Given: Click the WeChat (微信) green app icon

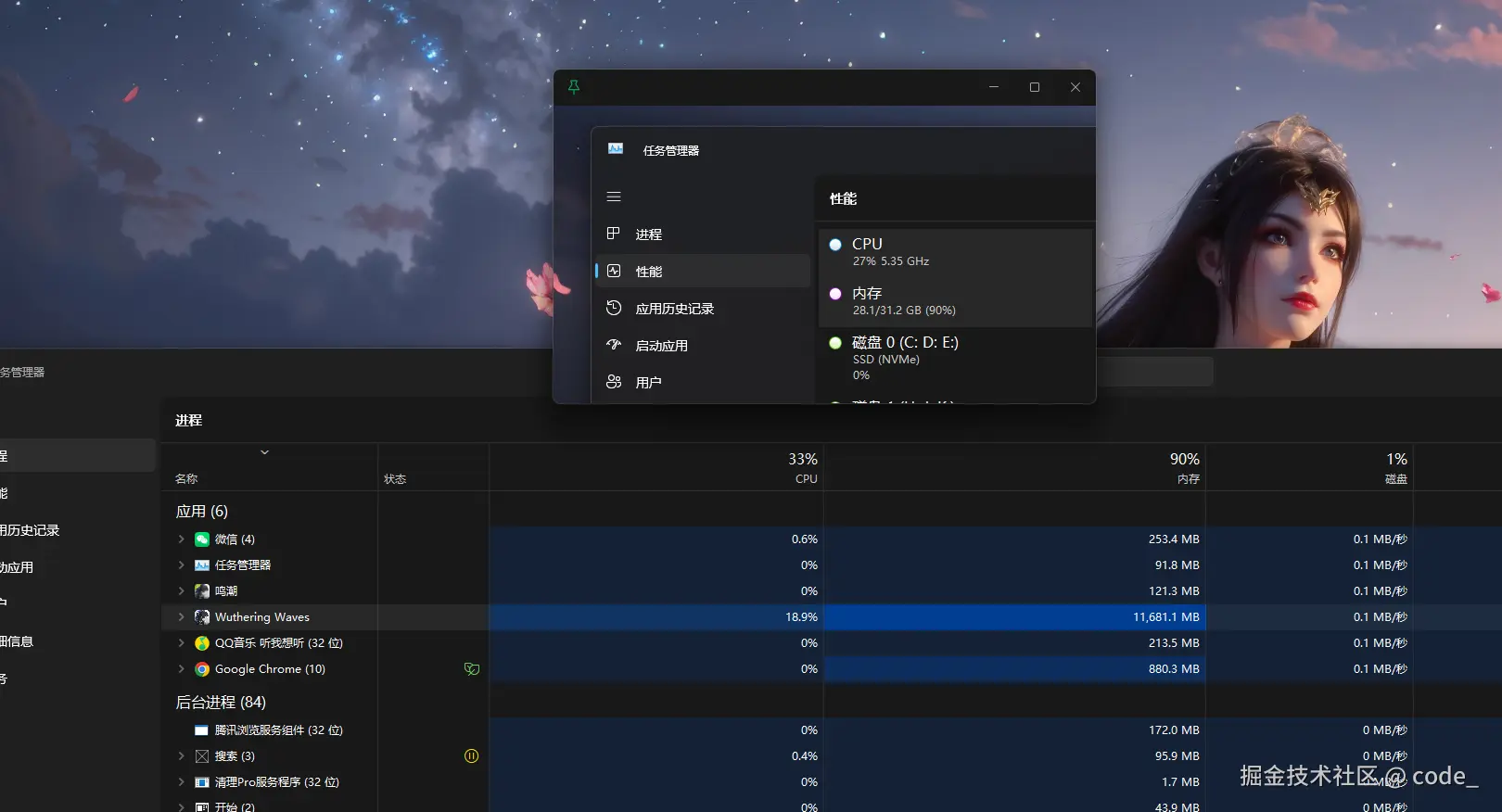Looking at the screenshot, I should click(x=202, y=539).
